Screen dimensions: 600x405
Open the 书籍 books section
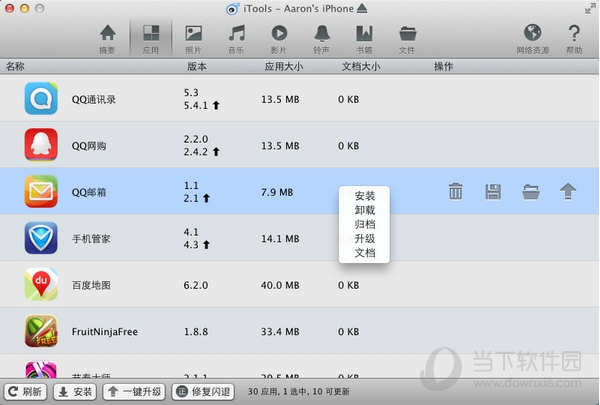(x=364, y=39)
